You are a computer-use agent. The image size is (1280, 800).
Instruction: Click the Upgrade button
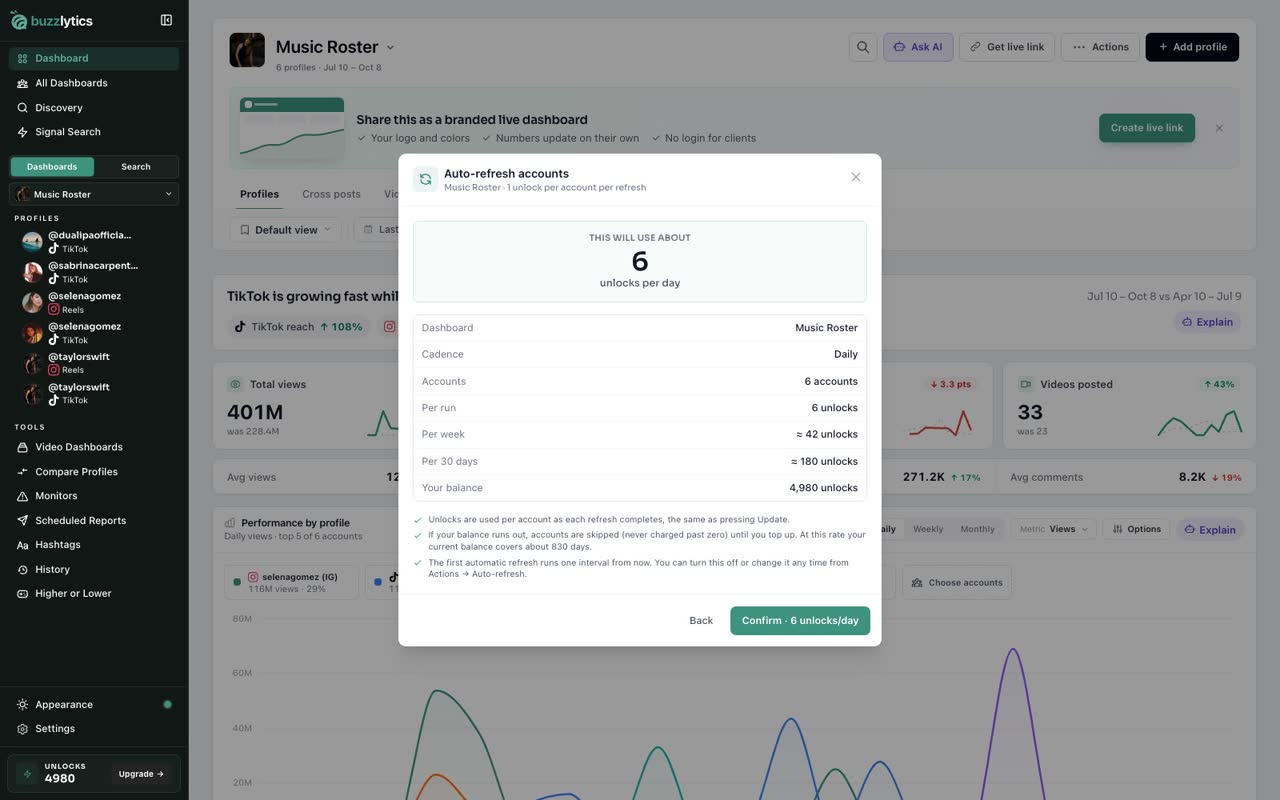tap(142, 774)
